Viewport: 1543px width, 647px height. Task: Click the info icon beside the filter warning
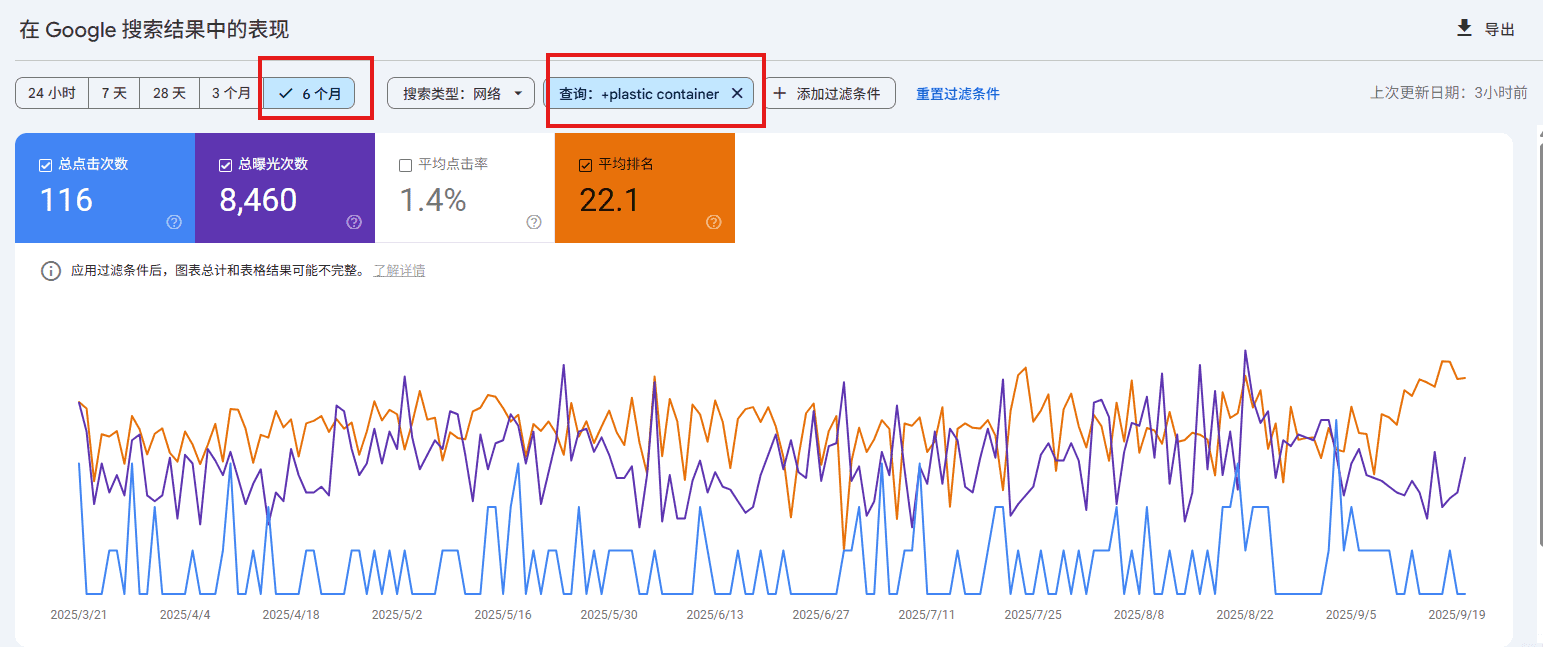(x=51, y=270)
